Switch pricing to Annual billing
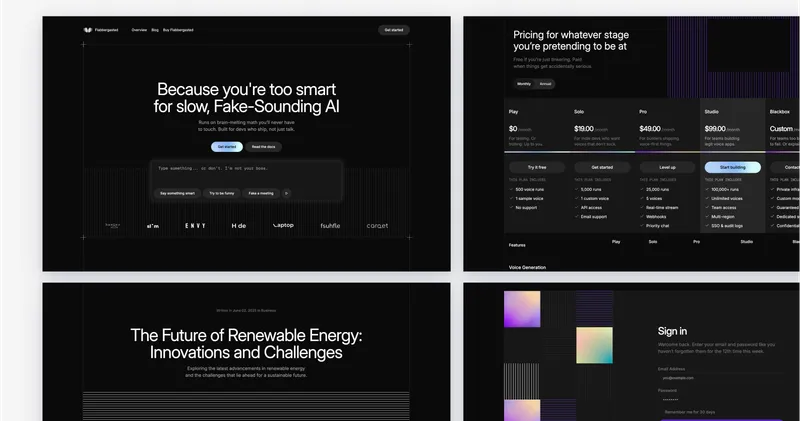This screenshot has width=800, height=421. 545,84
